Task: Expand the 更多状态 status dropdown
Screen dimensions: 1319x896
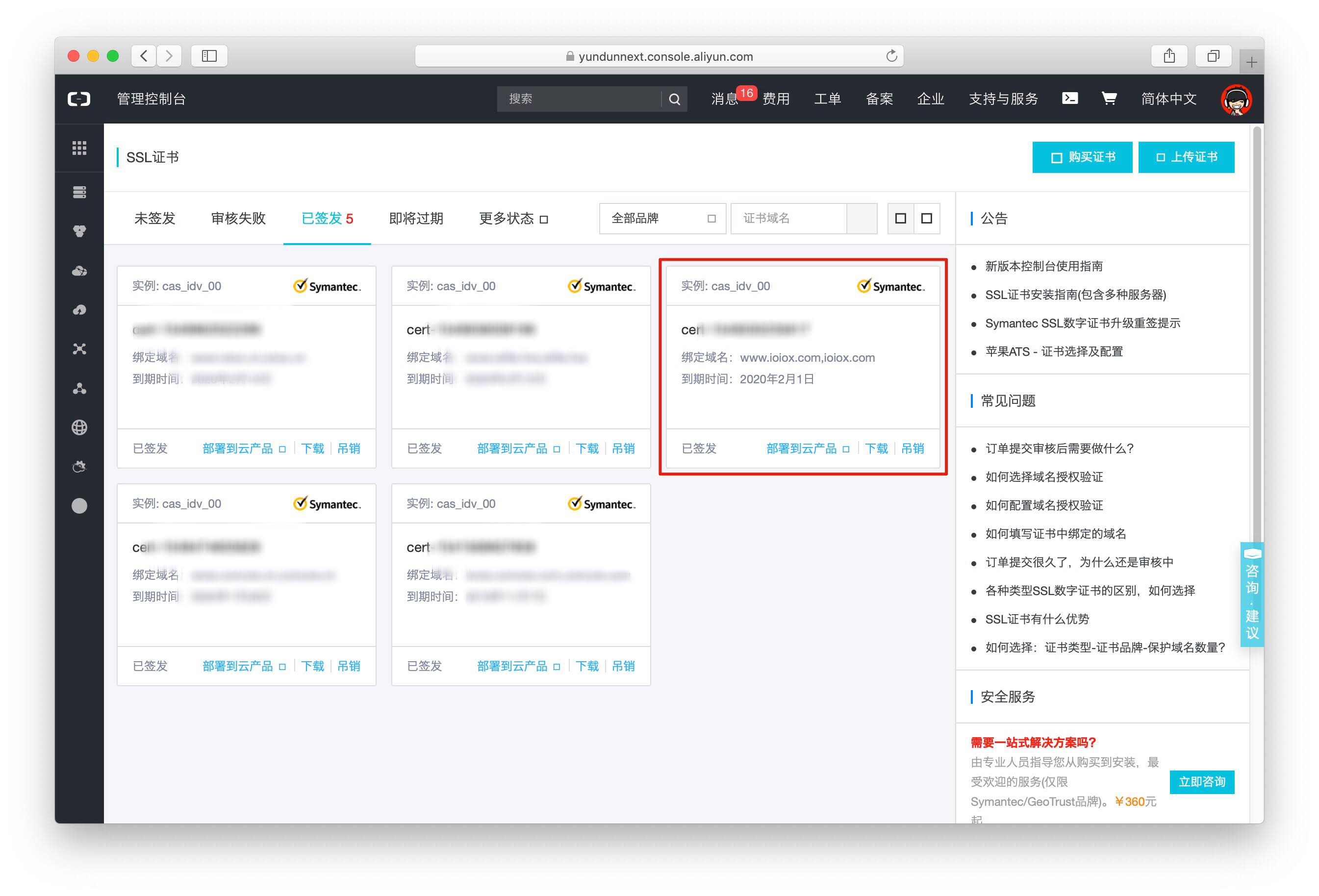Action: click(x=513, y=219)
